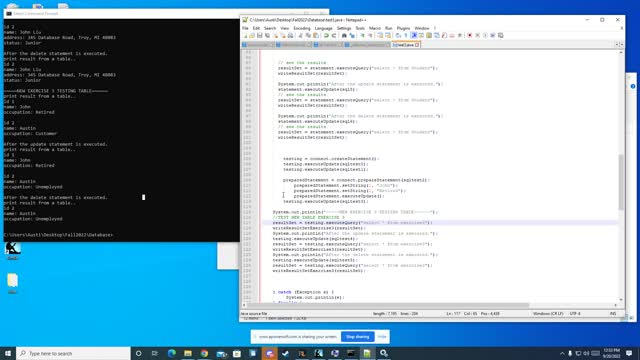Image resolution: width=640 pixels, height=360 pixels.
Task: Click the editor scrollbar down arrow
Action: [621, 300]
